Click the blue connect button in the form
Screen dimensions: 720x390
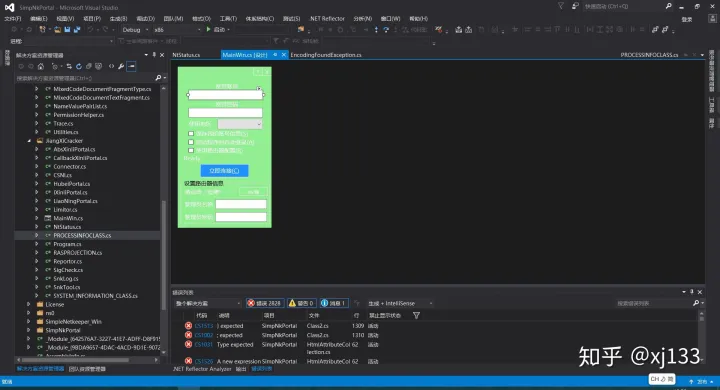225,170
